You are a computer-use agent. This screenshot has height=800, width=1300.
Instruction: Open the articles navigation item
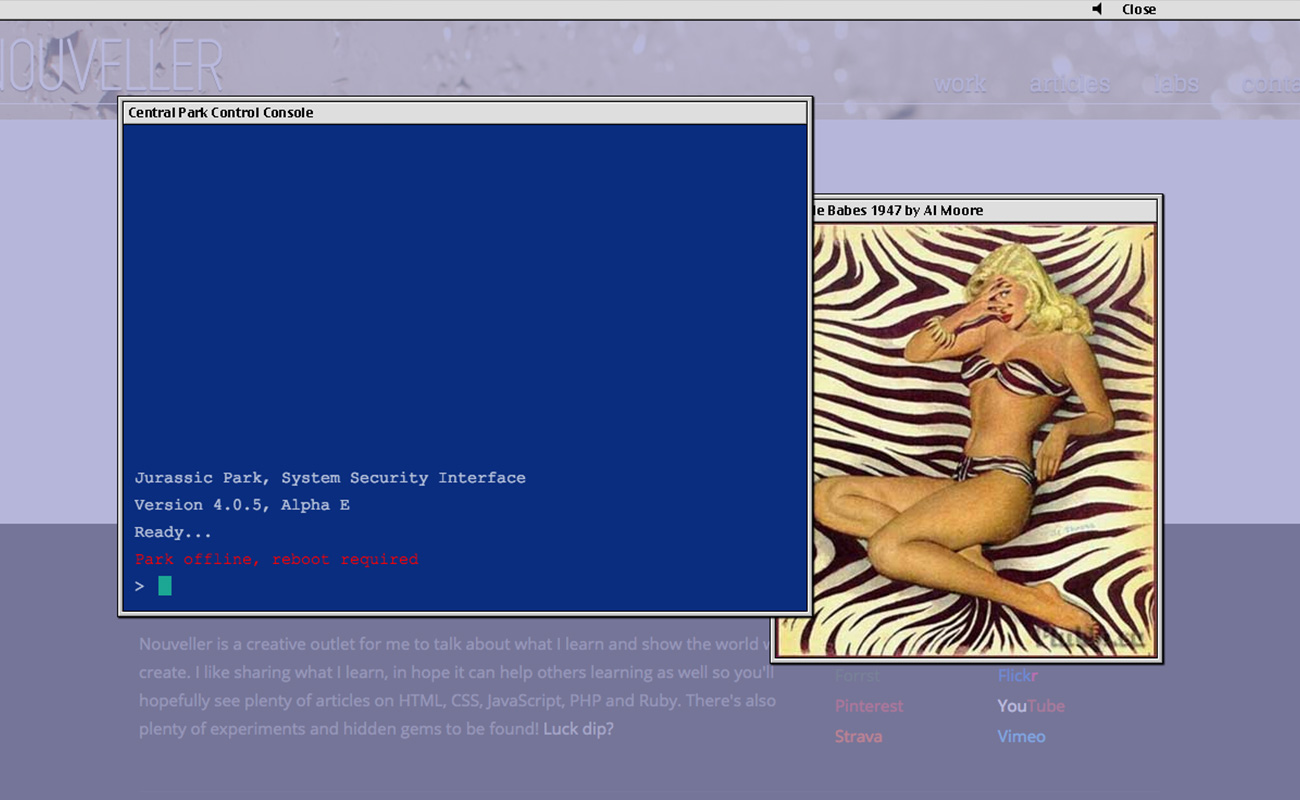tap(1069, 84)
